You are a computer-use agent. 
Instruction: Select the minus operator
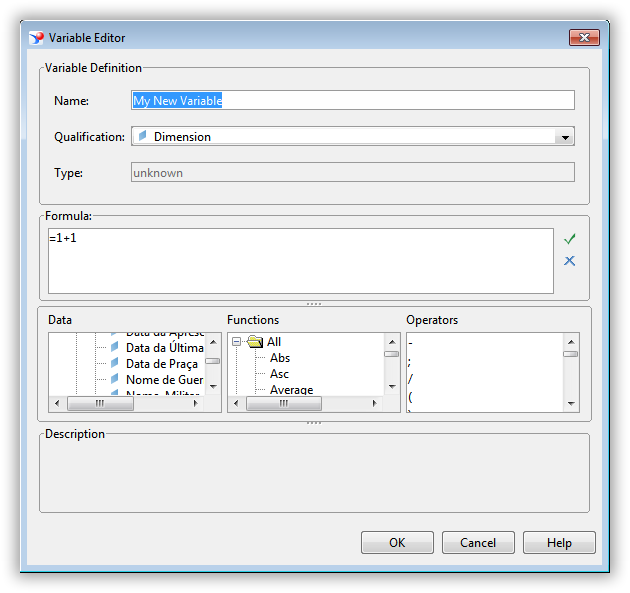(411, 343)
